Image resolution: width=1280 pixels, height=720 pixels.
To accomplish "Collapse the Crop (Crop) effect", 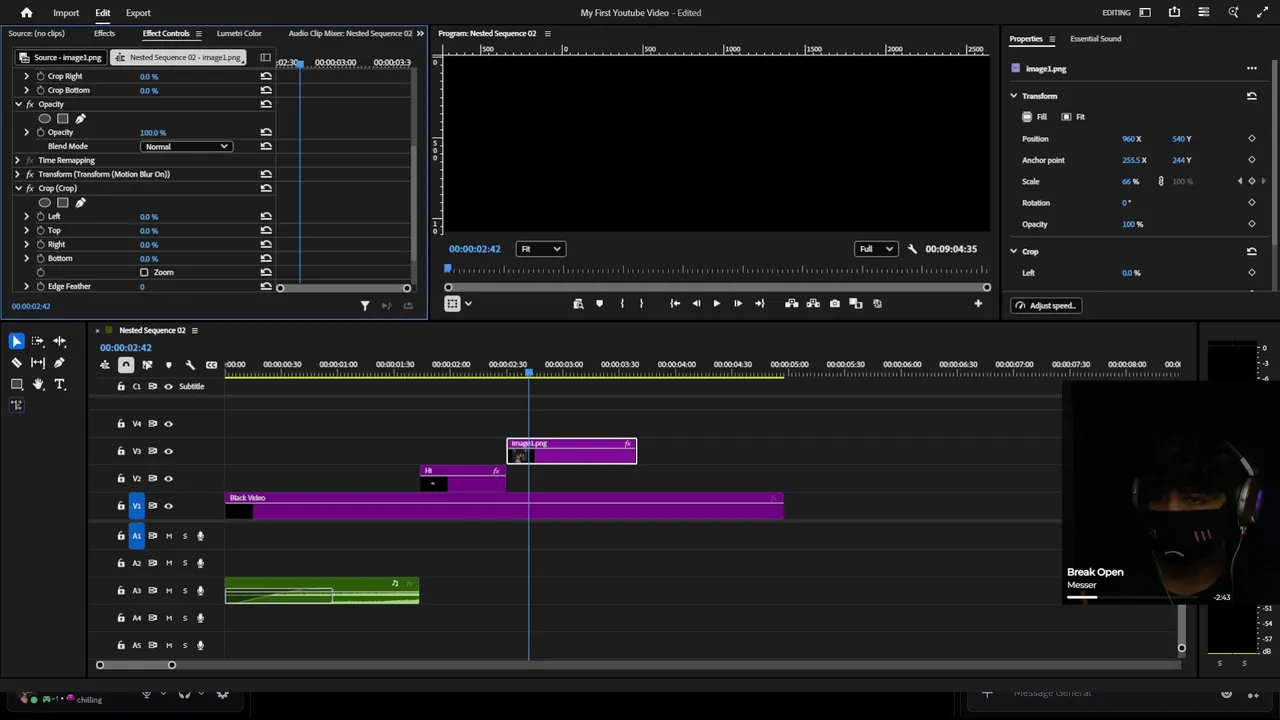I will tap(17, 188).
